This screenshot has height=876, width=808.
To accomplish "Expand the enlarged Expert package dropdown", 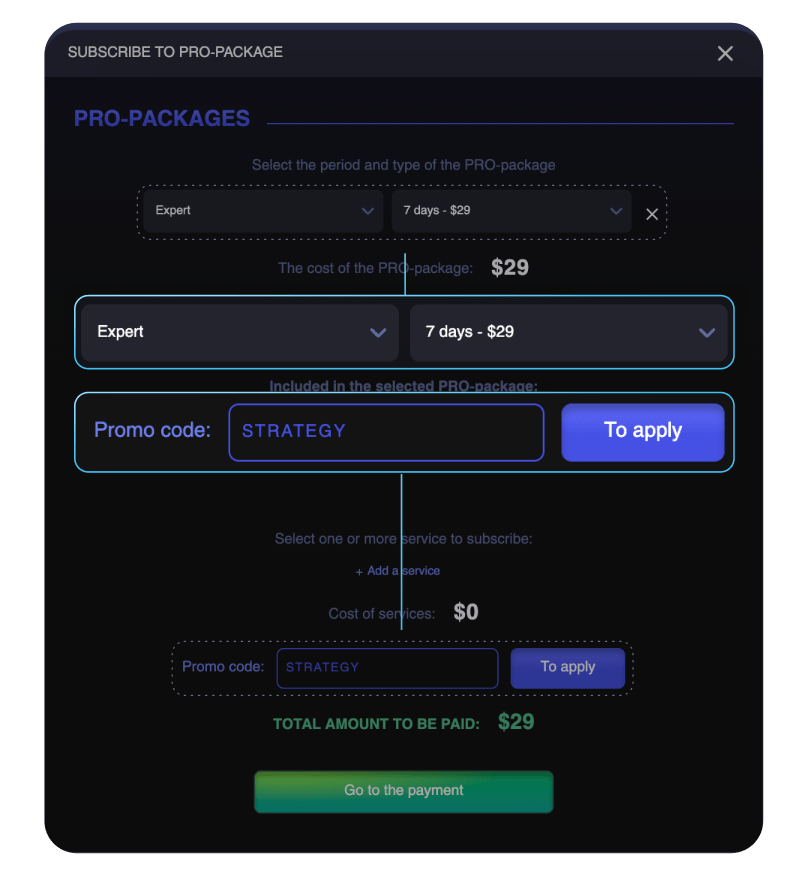I will click(240, 332).
